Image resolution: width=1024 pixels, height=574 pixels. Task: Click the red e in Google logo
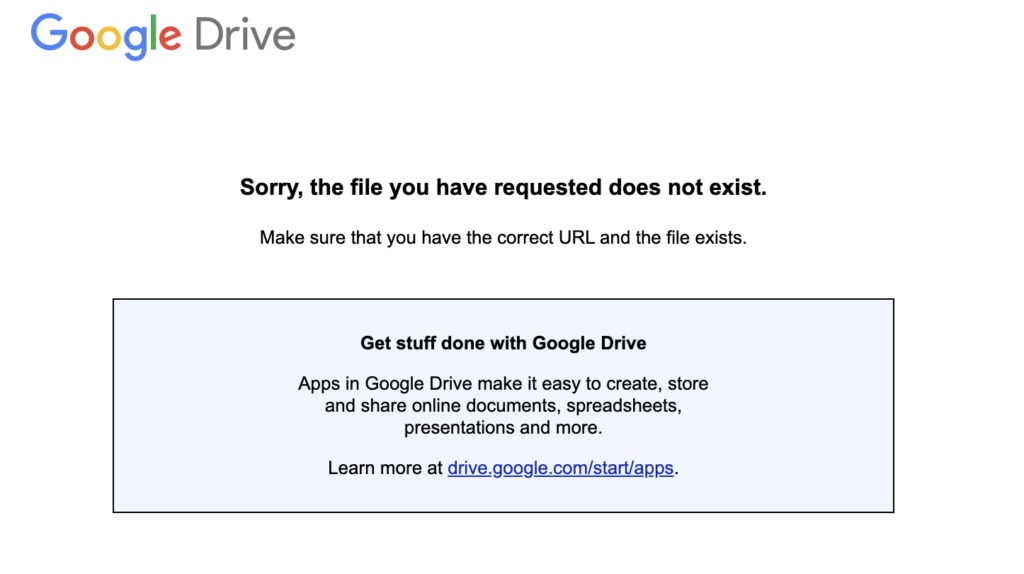[x=170, y=38]
